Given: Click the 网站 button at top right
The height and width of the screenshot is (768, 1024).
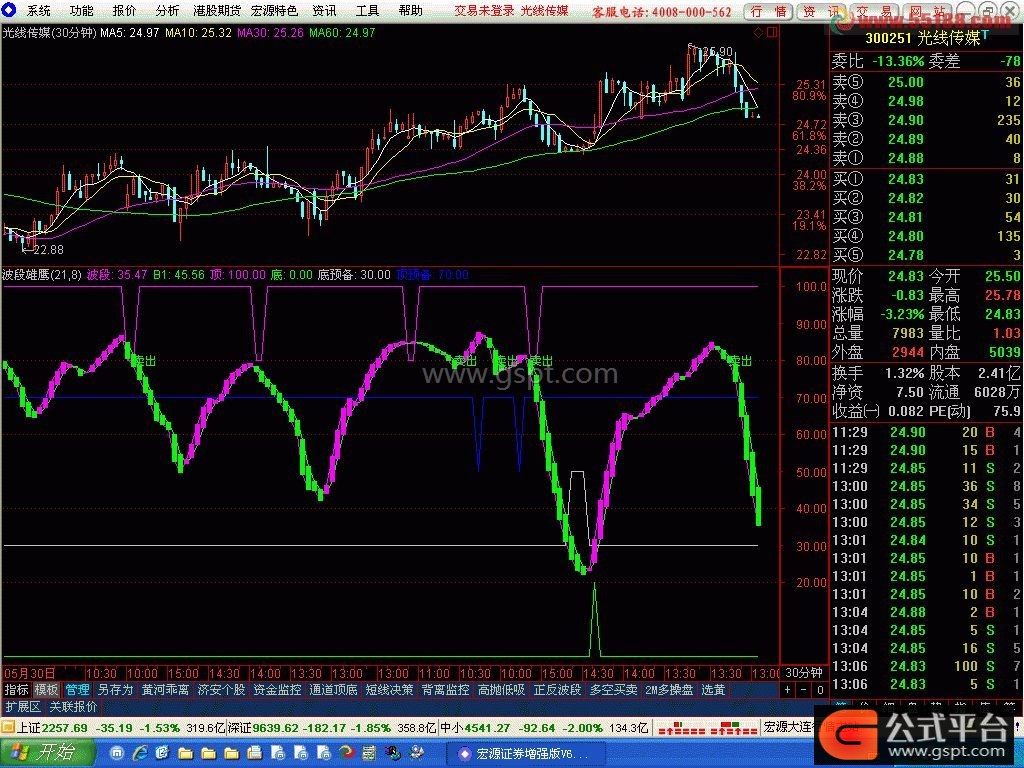Looking at the screenshot, I should (928, 12).
